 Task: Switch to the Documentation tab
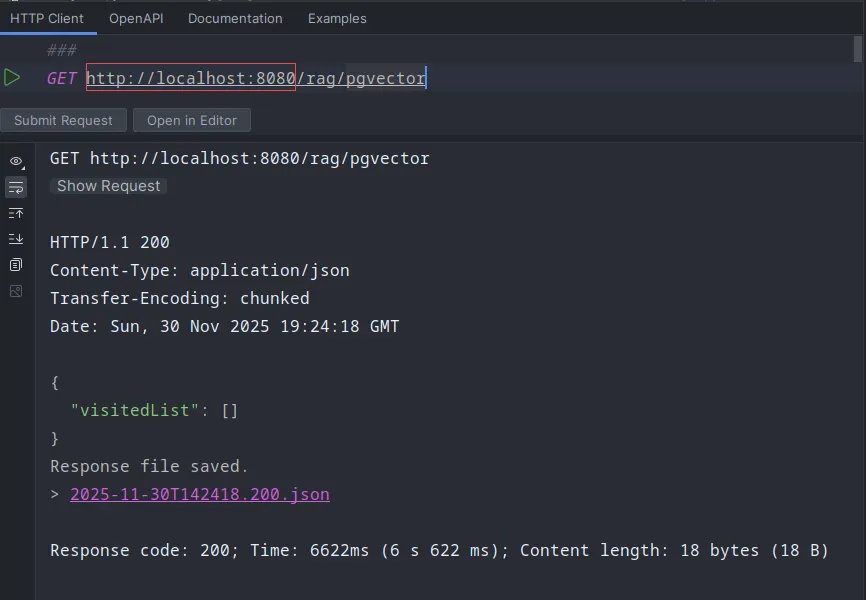[235, 18]
